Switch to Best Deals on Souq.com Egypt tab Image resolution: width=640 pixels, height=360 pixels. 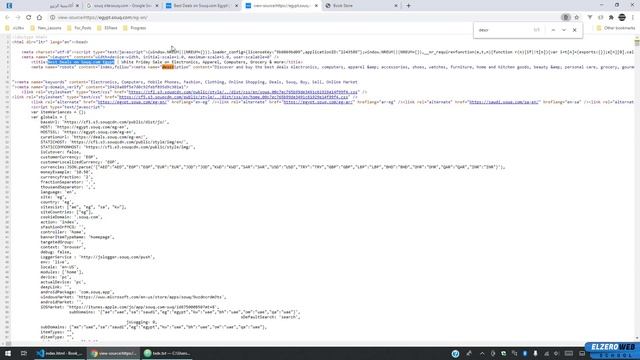pyautogui.click(x=202, y=6)
